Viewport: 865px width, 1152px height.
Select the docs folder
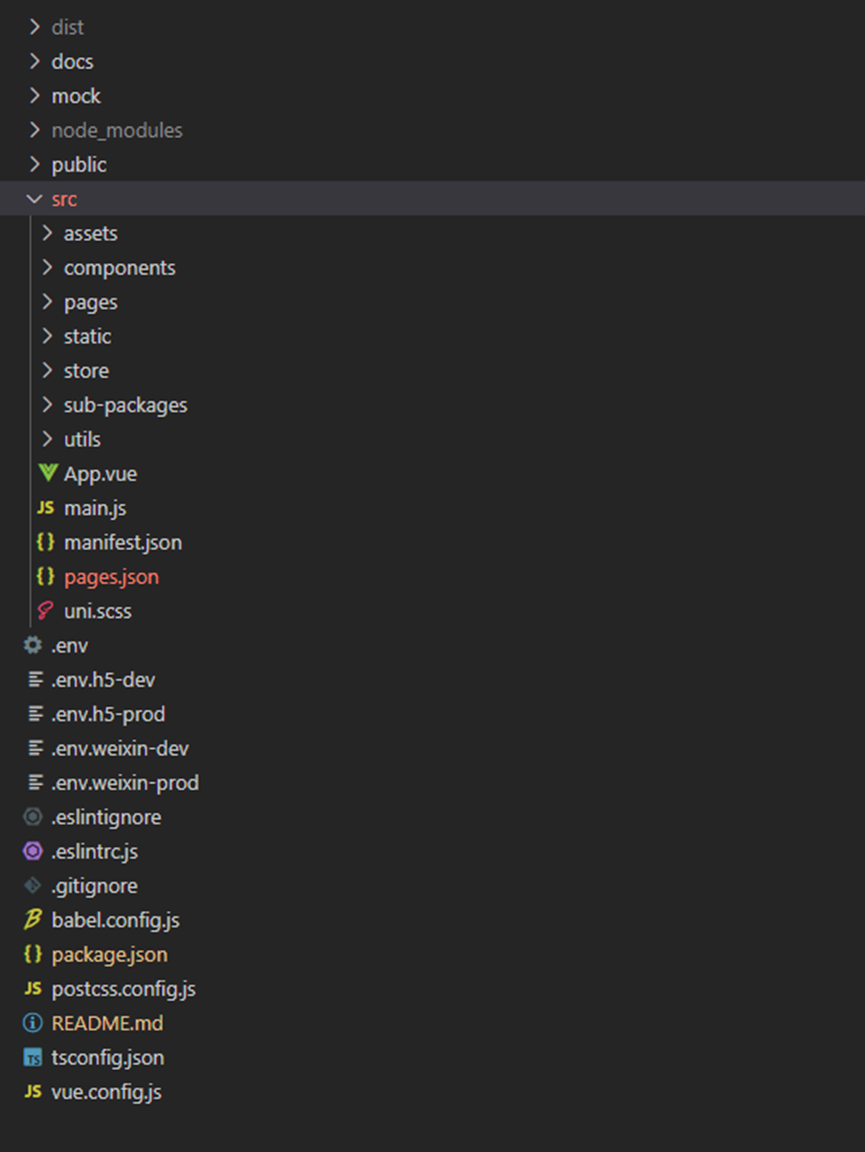(x=72, y=62)
